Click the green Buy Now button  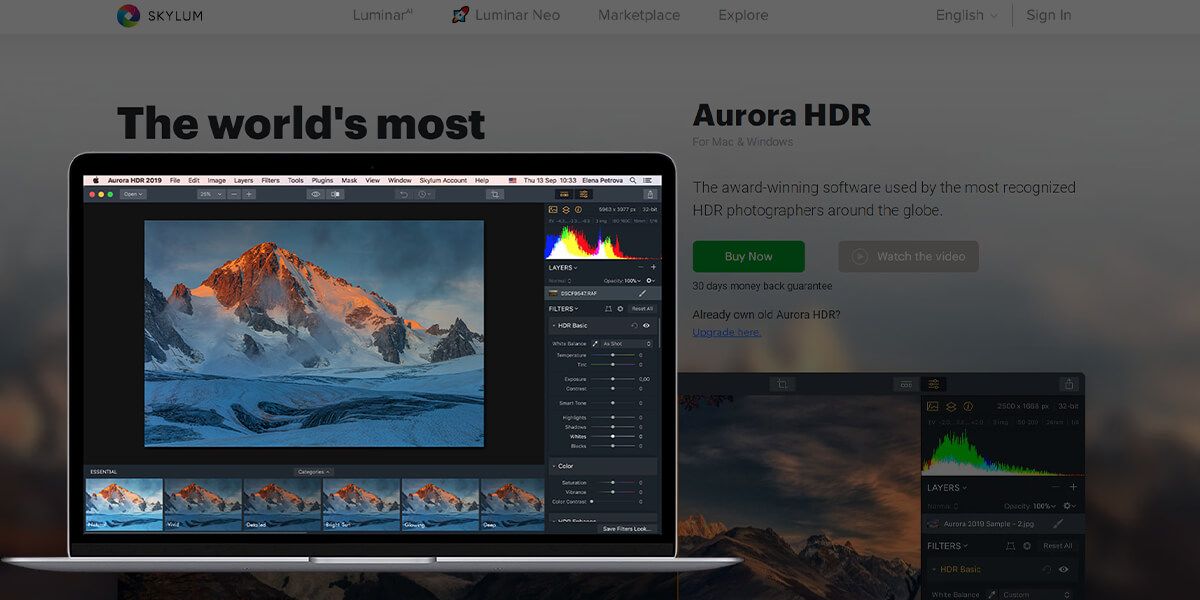coord(748,256)
